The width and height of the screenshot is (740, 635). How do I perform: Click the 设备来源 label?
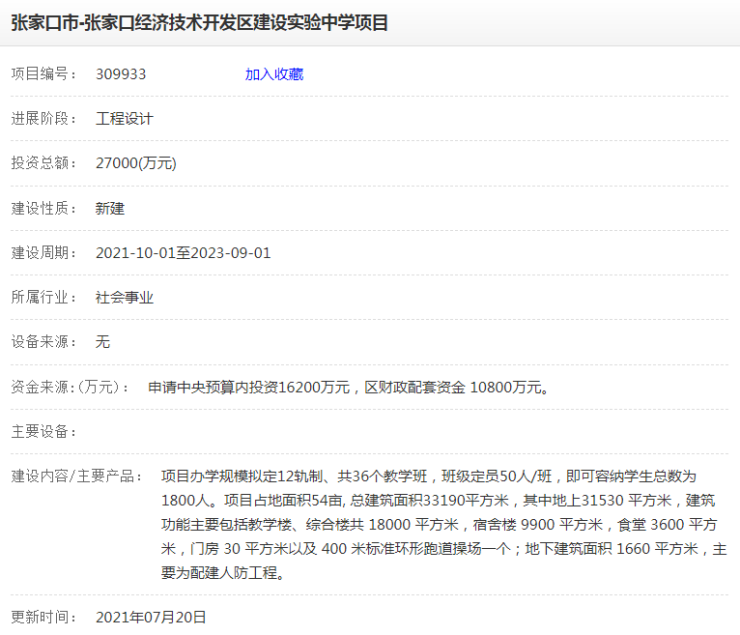[x=43, y=342]
